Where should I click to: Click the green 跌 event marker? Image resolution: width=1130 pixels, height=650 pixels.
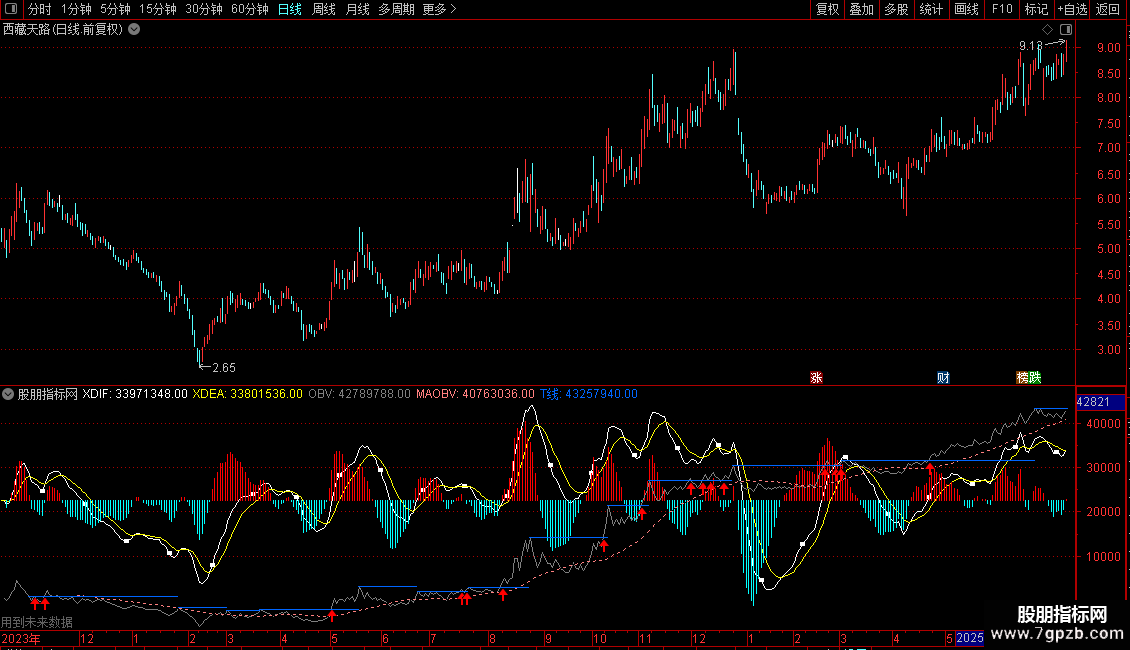pos(1035,378)
